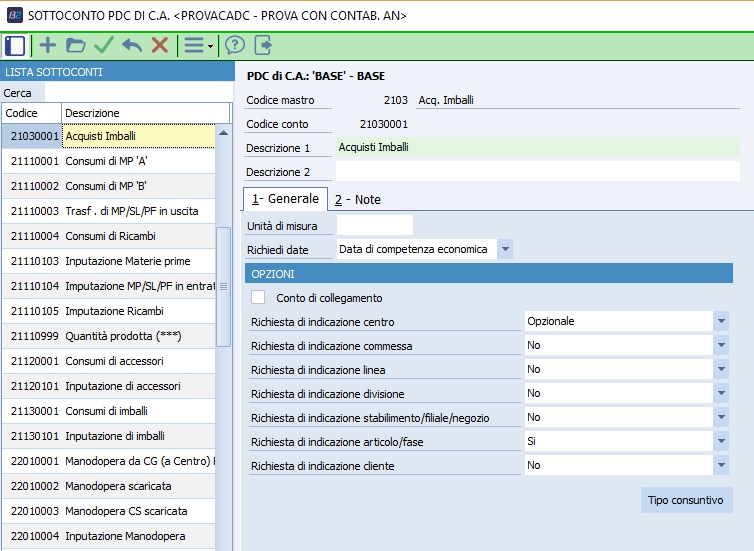
Task: Open Richiesta di indicazione centro dropdown
Action: [x=720, y=321]
